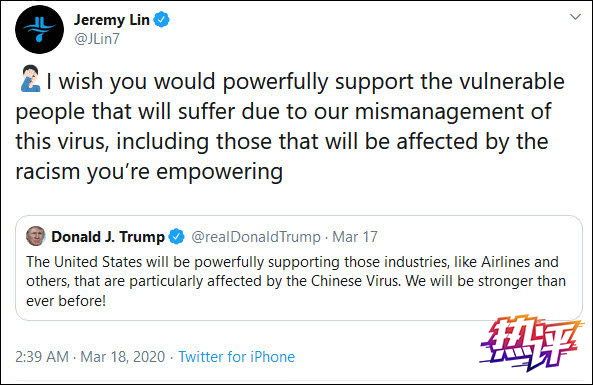Click the Jeremy Lin display name

tap(112, 20)
